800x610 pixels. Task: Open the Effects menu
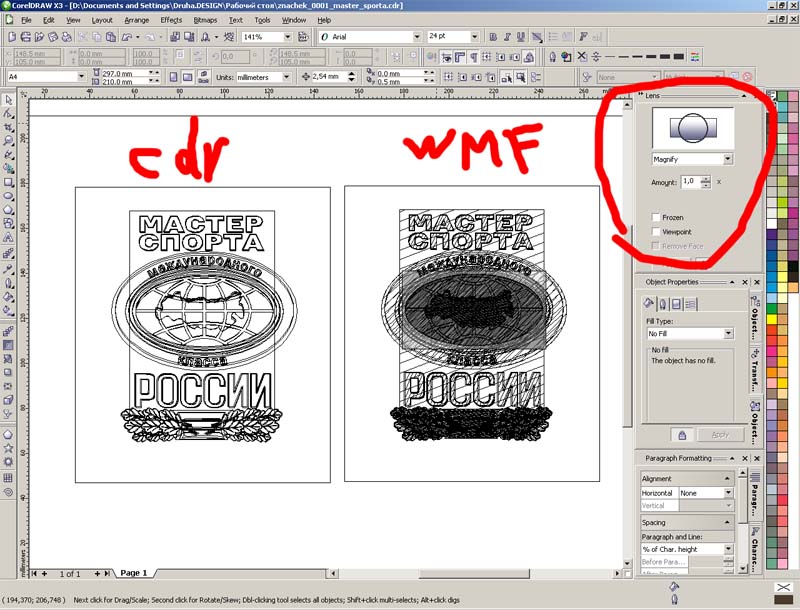[171, 20]
